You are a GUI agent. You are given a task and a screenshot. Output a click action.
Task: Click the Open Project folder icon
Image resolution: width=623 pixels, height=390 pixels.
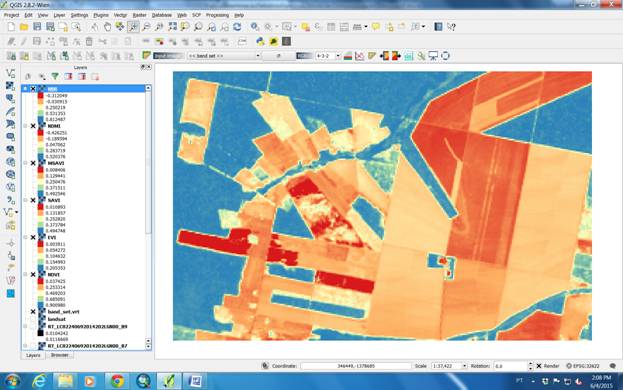click(24, 27)
